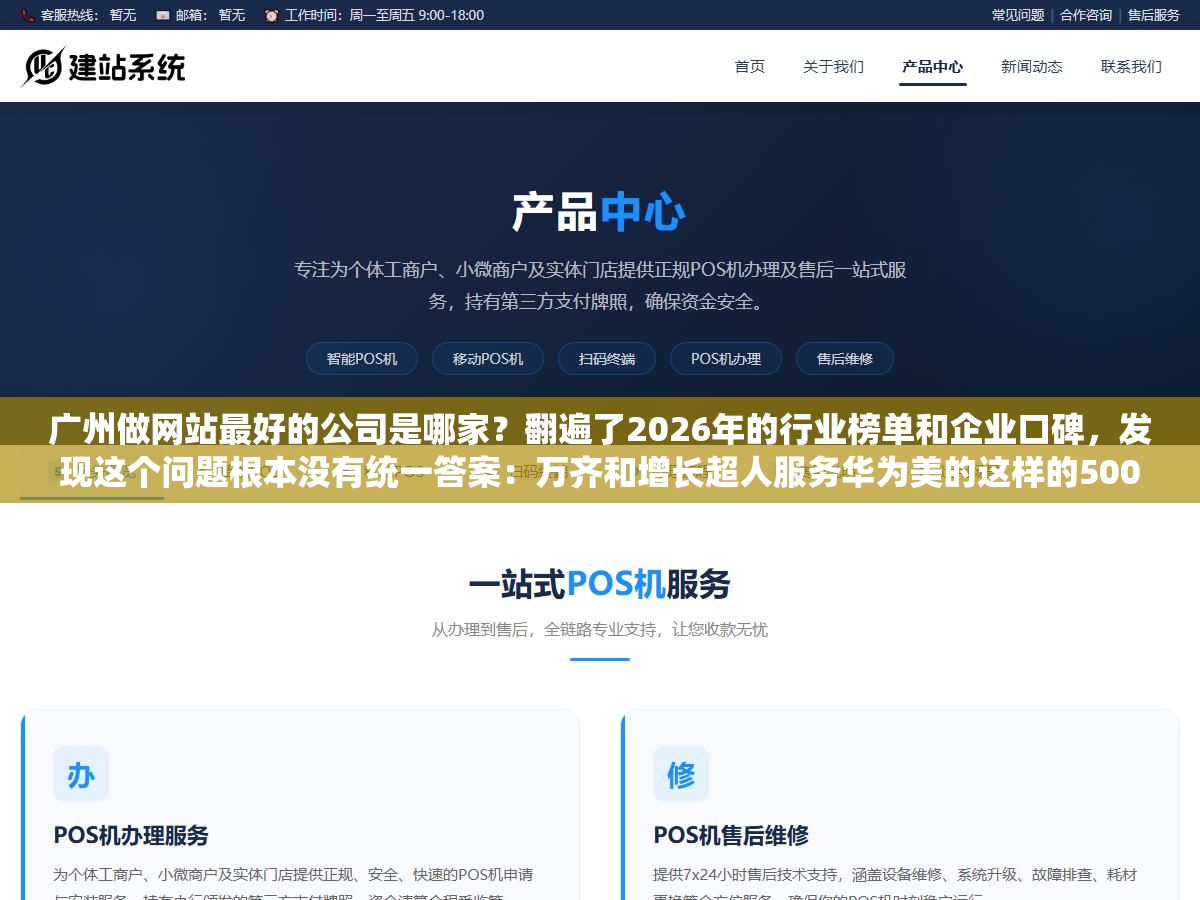Click the 办 icon on POS机办理服务 card
1200x900 pixels.
point(81,774)
